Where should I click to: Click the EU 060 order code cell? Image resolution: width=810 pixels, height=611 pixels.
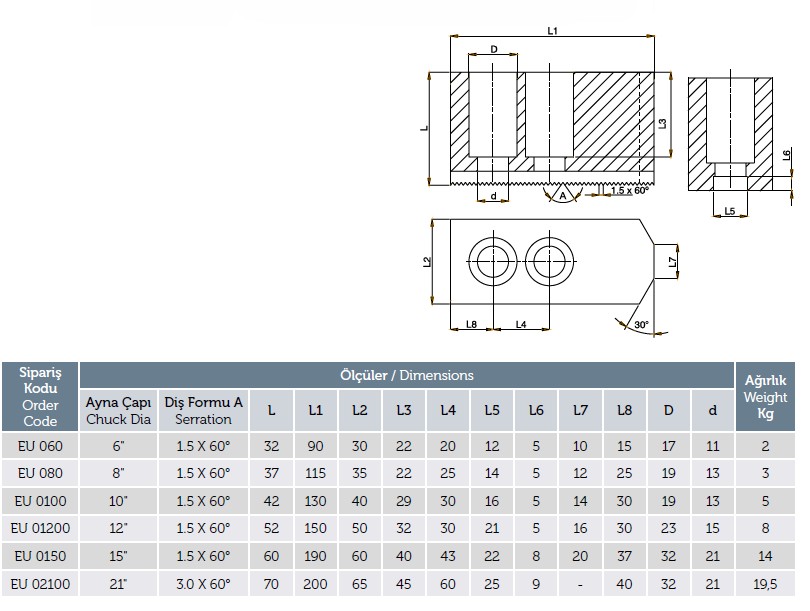[x=40, y=445]
